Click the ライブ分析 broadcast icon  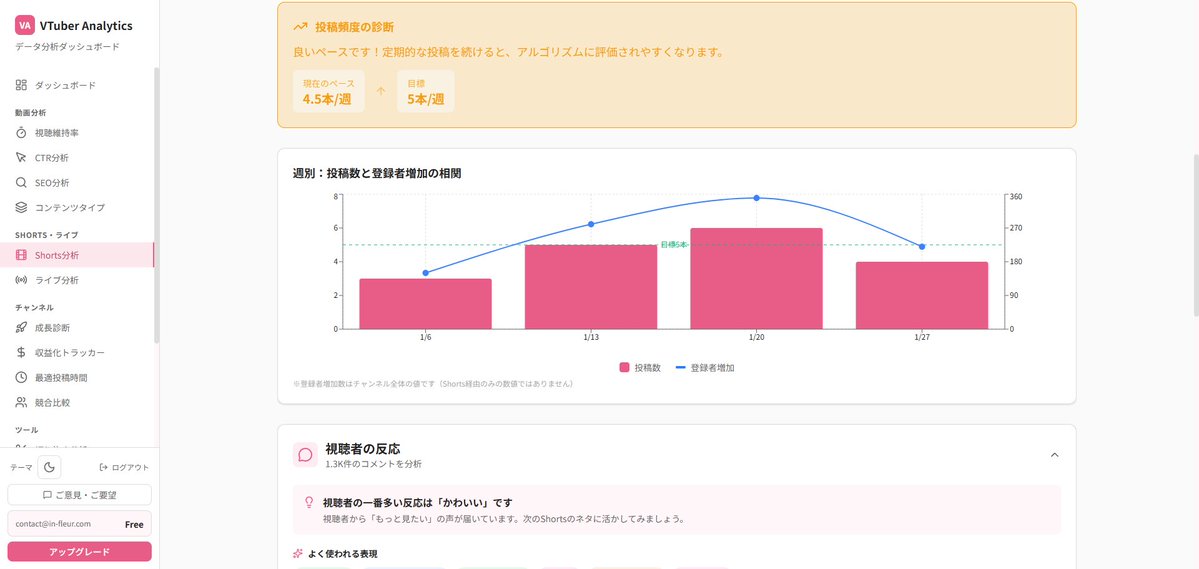21,280
